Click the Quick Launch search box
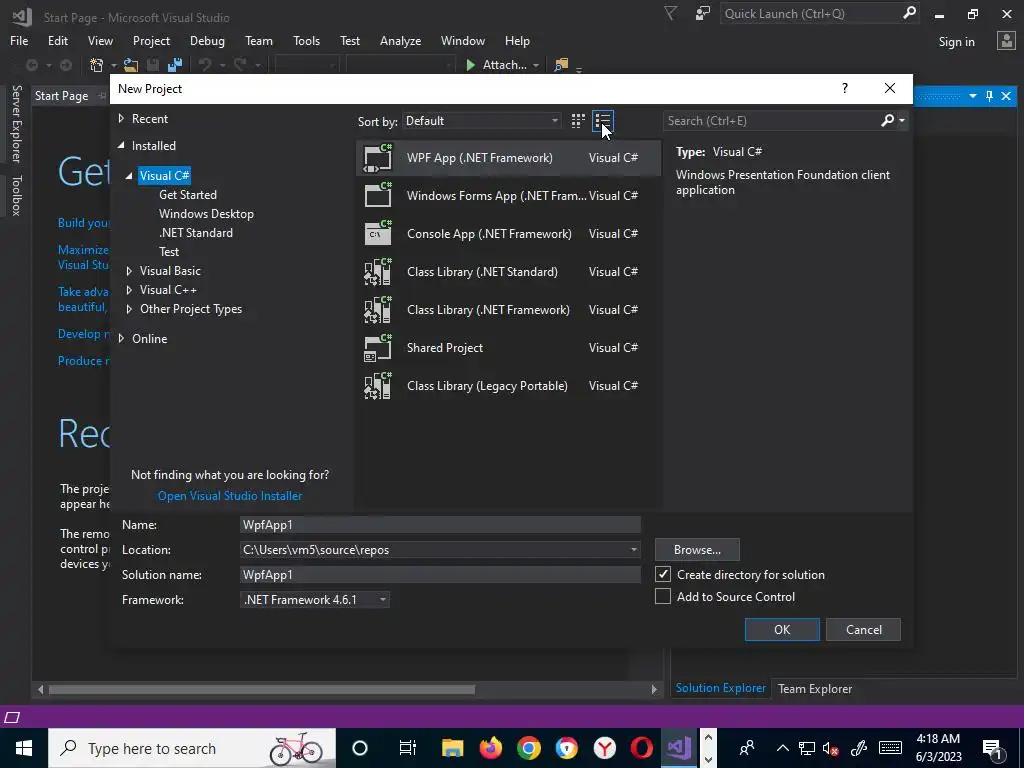Viewport: 1024px width, 768px height. click(811, 14)
